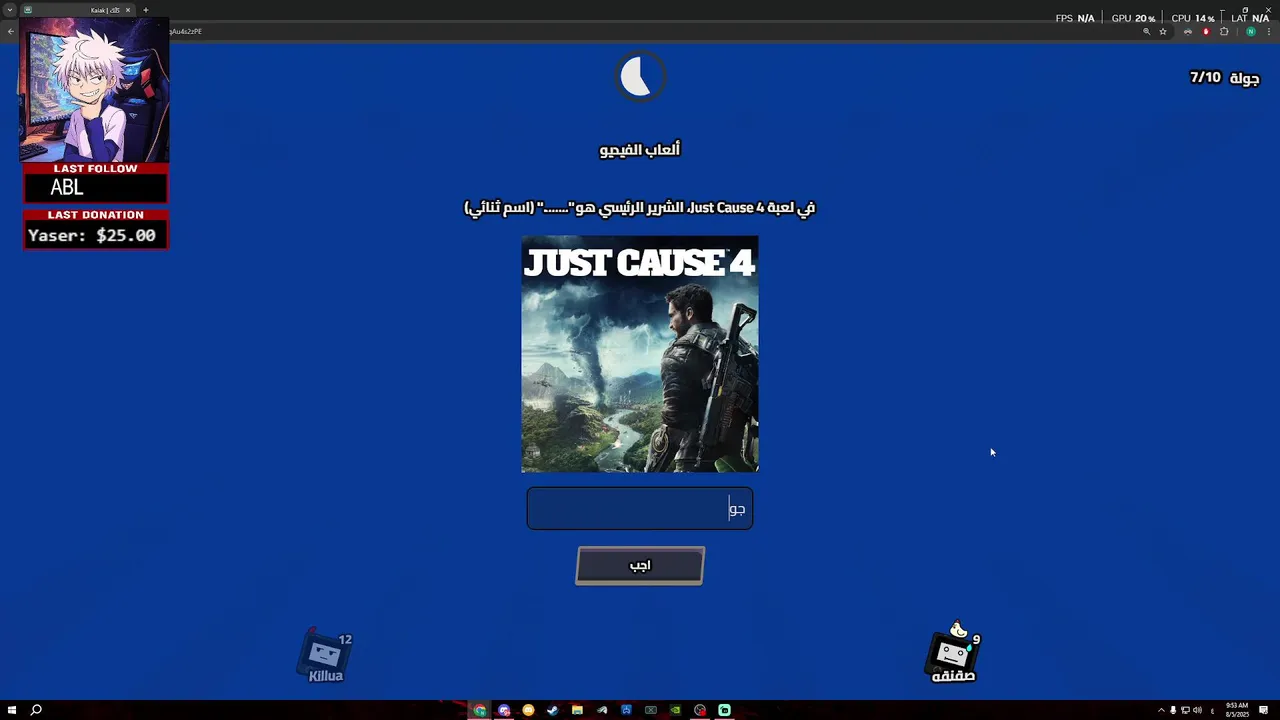
Task: Open the Extensions puzzle piece menu
Action: pos(1224,32)
